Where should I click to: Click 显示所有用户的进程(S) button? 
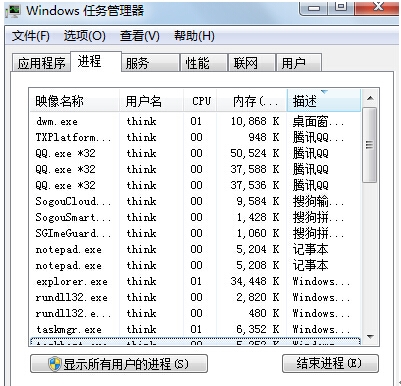(119, 364)
